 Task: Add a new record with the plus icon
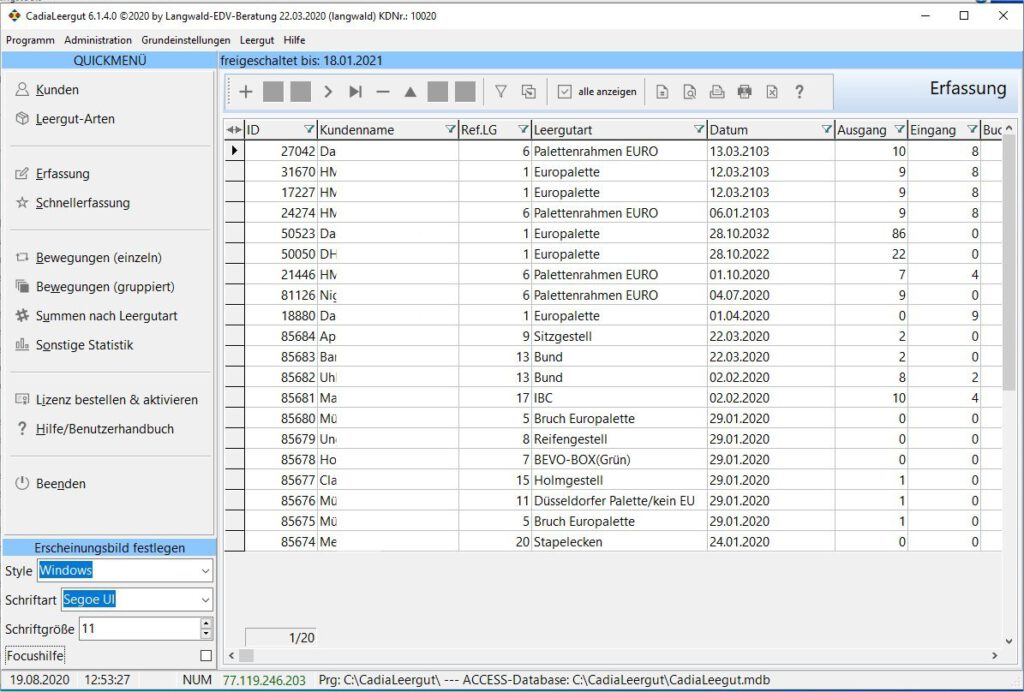[x=246, y=92]
